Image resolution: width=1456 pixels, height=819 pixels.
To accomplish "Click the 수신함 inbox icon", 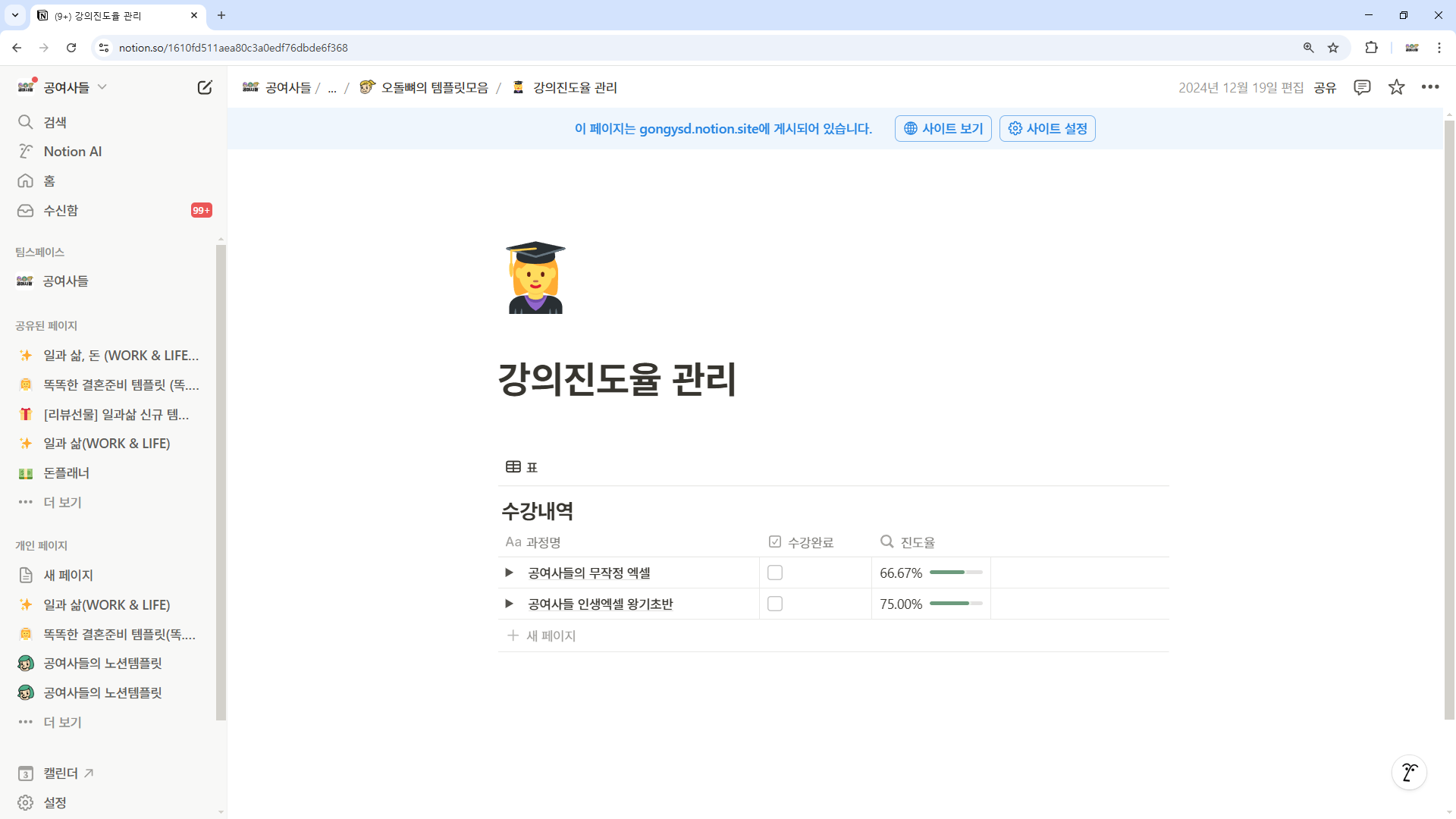I will (x=25, y=210).
